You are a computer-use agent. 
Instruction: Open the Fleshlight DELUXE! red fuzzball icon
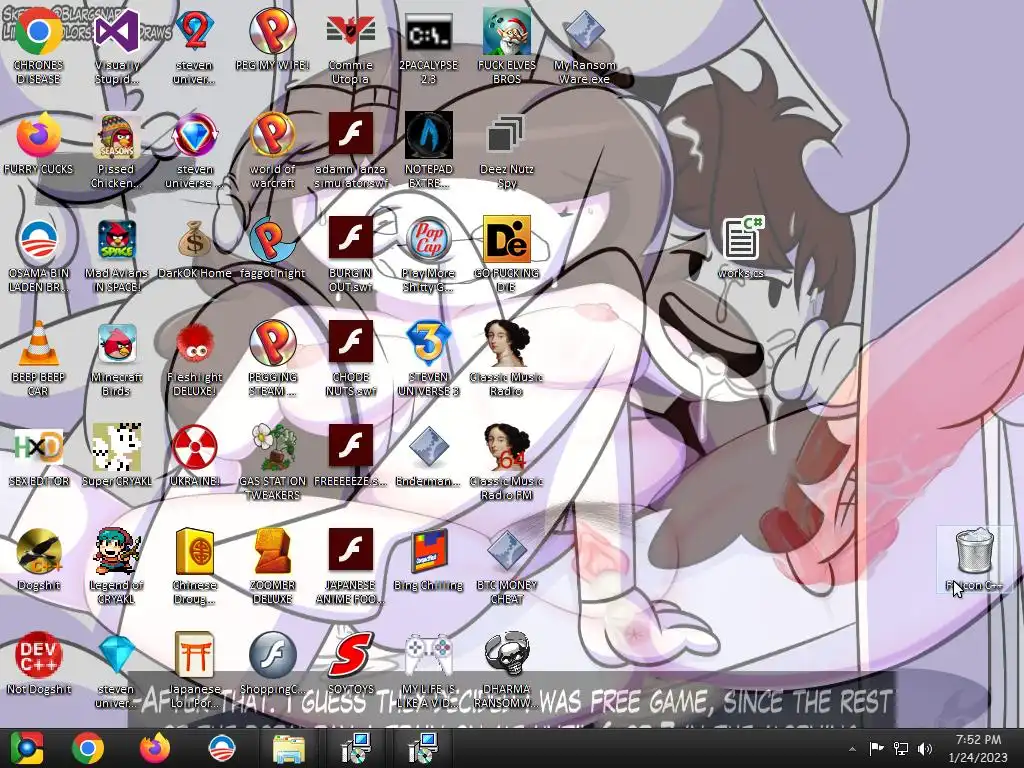coord(195,359)
